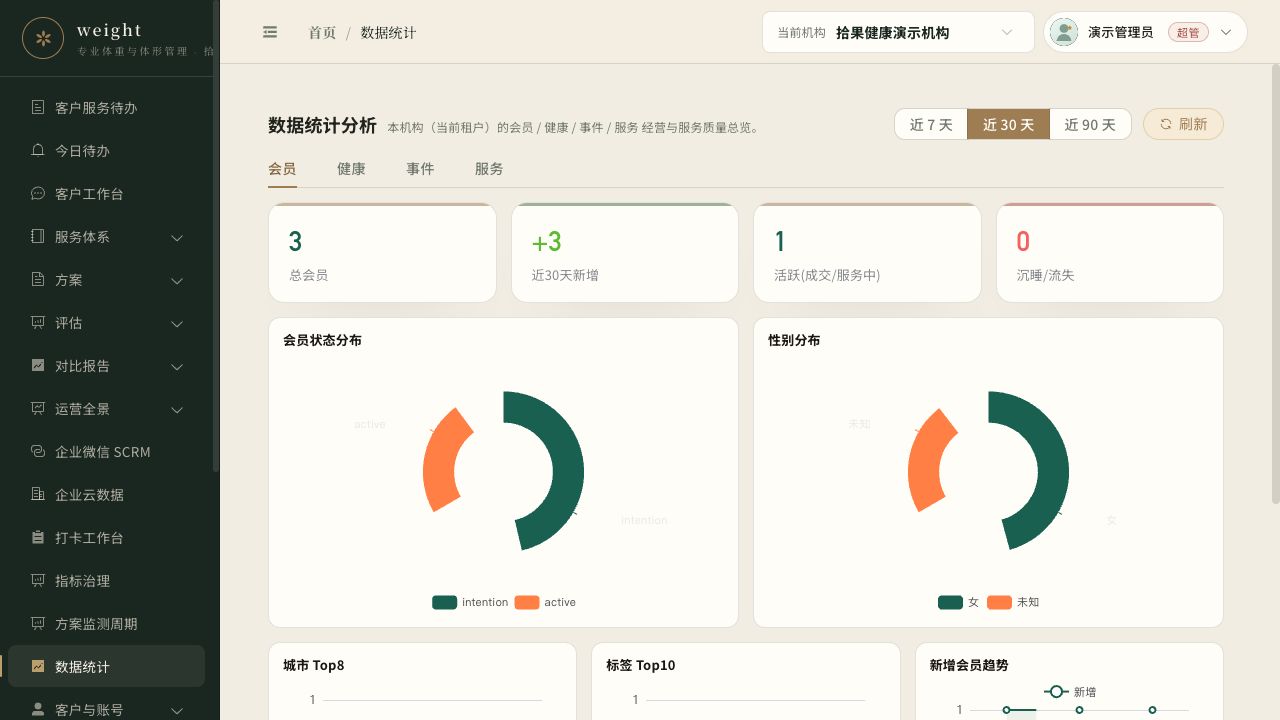Image resolution: width=1280 pixels, height=720 pixels.
Task: Select the 近 7 天 time range
Action: (x=931, y=124)
